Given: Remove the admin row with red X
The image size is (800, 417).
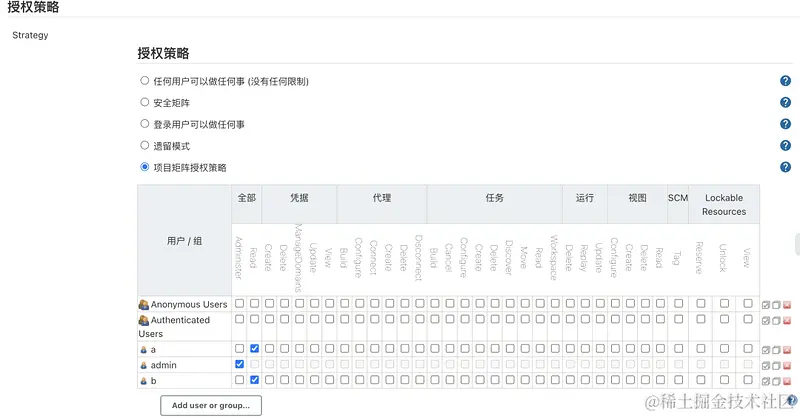Looking at the screenshot, I should (787, 365).
